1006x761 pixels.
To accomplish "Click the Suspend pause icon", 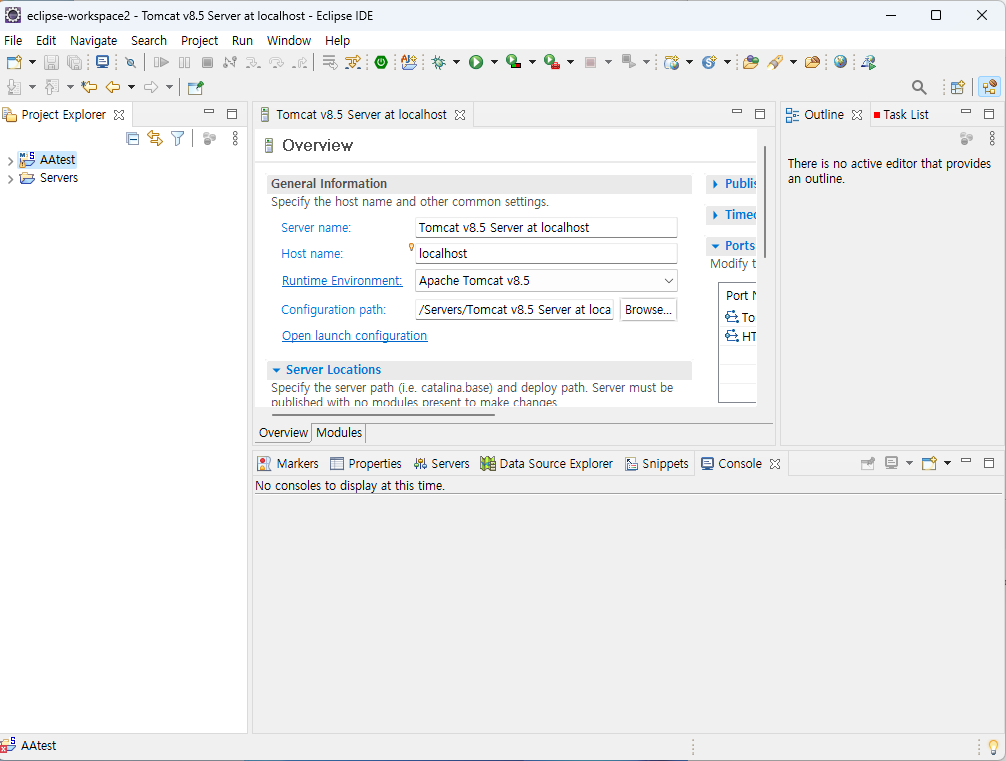I will (x=185, y=62).
